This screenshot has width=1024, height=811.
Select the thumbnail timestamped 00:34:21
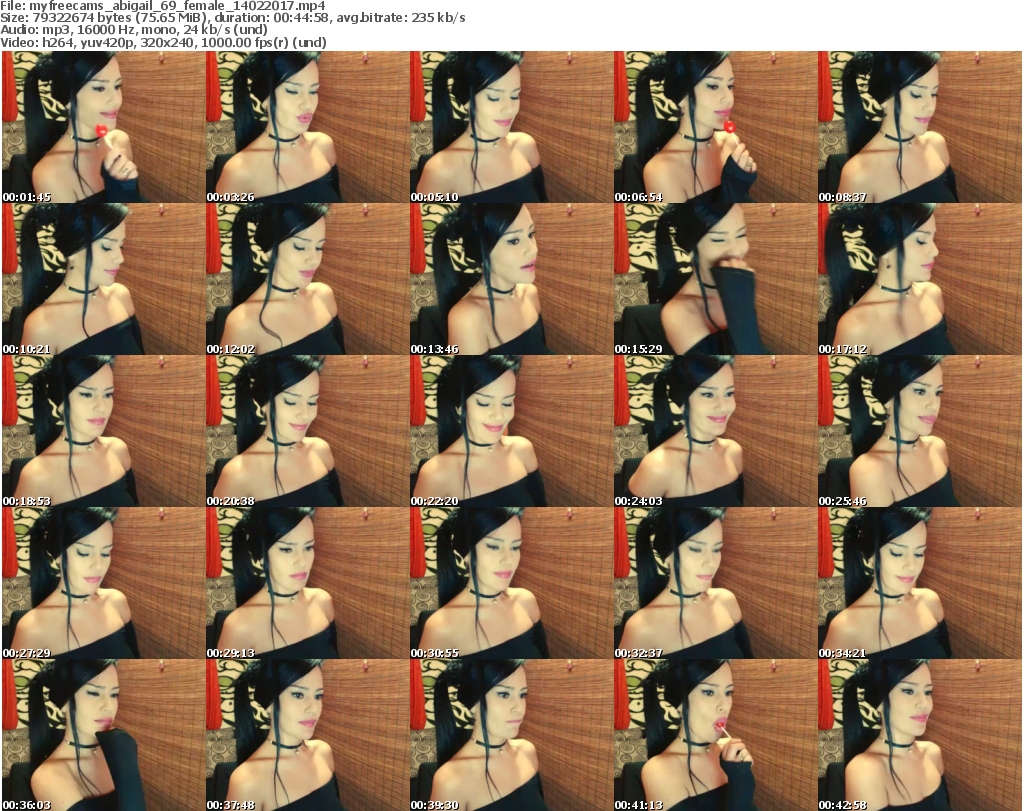(920, 583)
